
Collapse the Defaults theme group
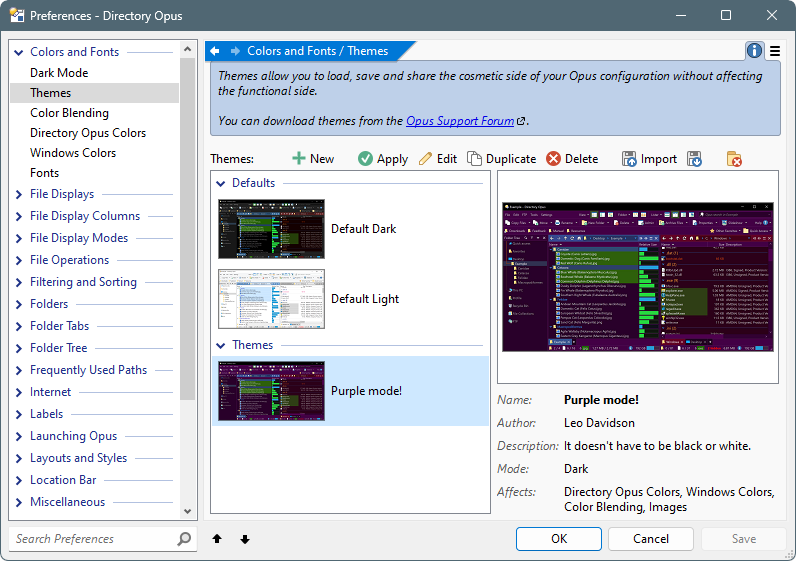click(x=221, y=183)
